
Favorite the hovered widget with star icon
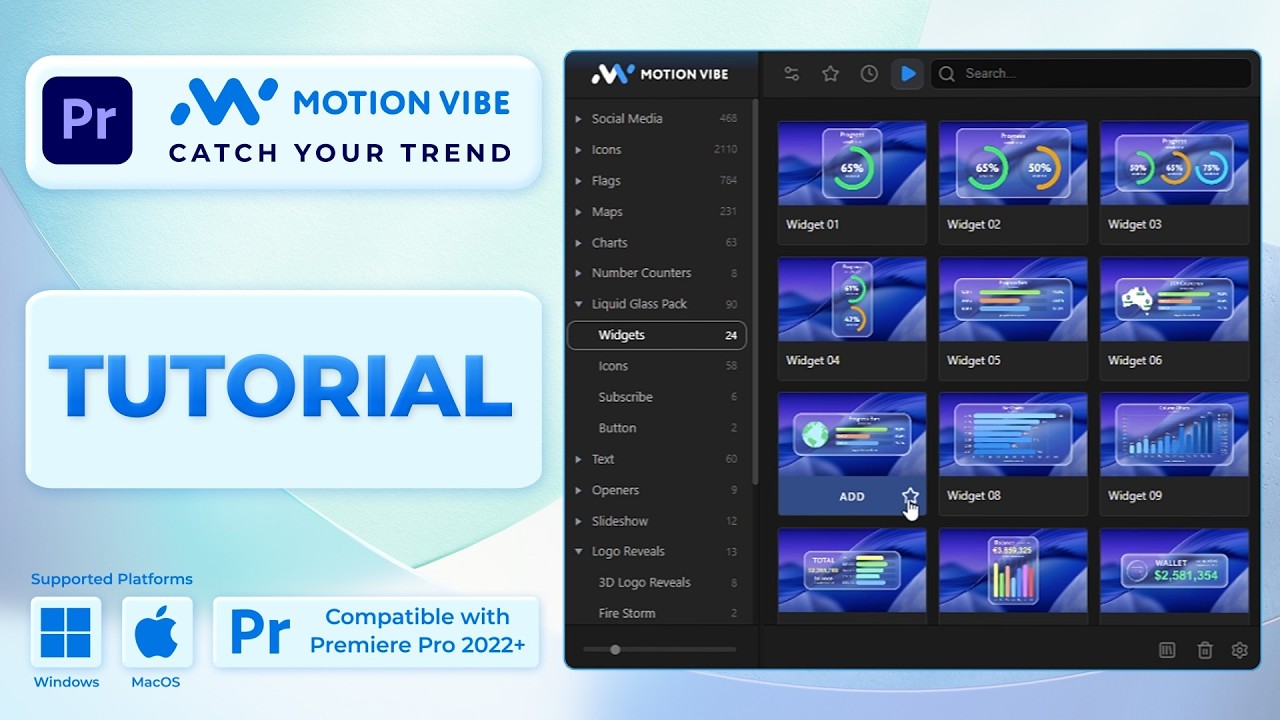click(x=910, y=496)
